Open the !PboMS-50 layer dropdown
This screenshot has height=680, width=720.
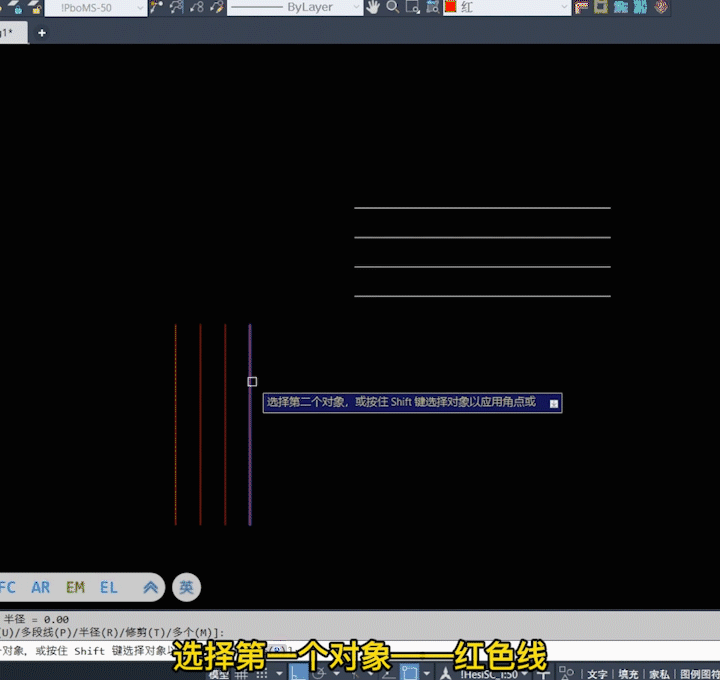[96, 8]
